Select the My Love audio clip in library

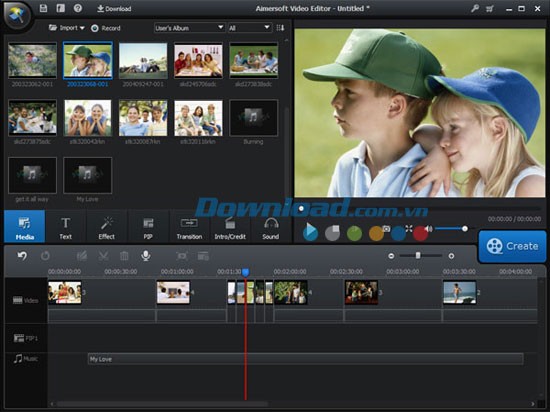[88, 175]
